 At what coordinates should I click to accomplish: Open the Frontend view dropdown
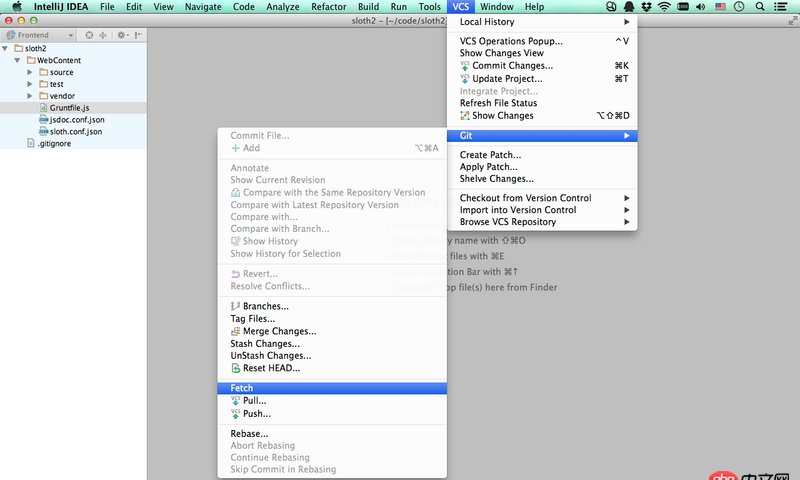tap(40, 35)
